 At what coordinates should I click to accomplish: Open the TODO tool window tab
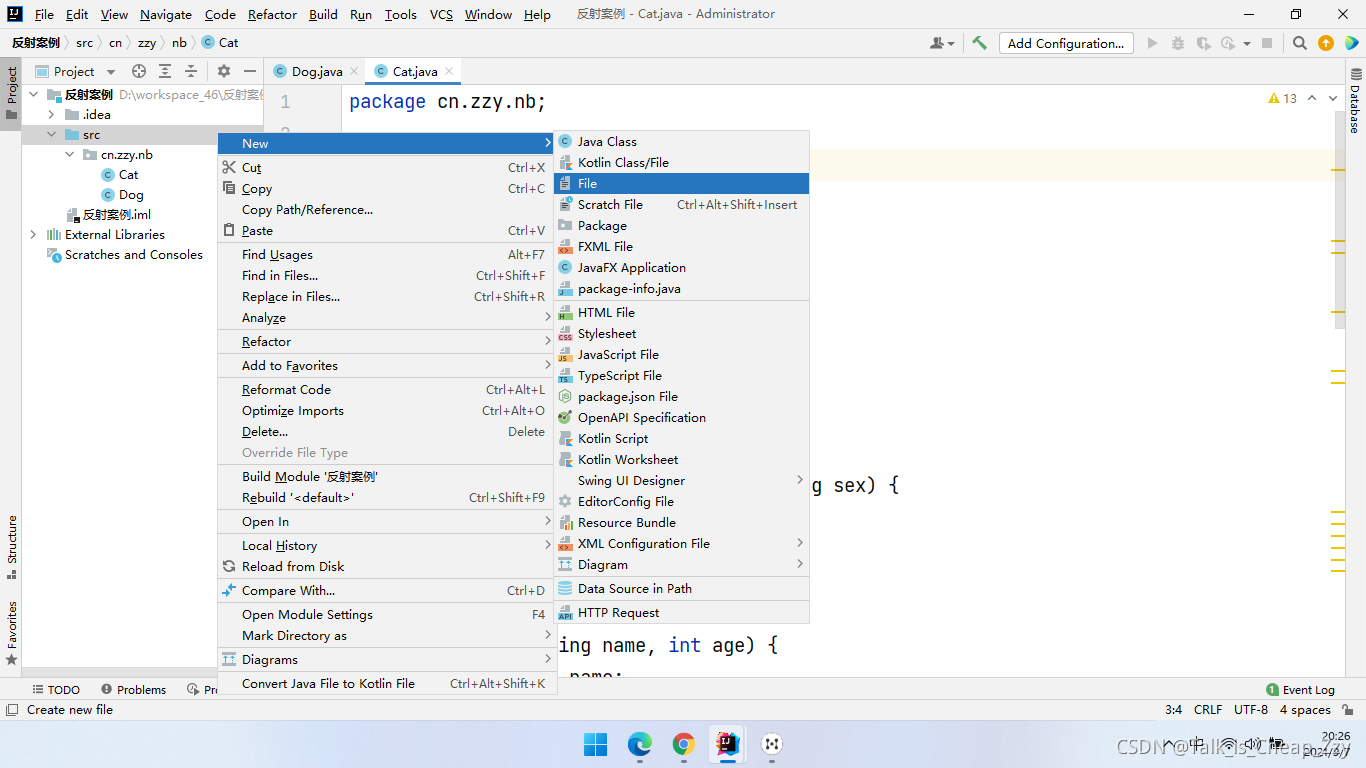55,689
